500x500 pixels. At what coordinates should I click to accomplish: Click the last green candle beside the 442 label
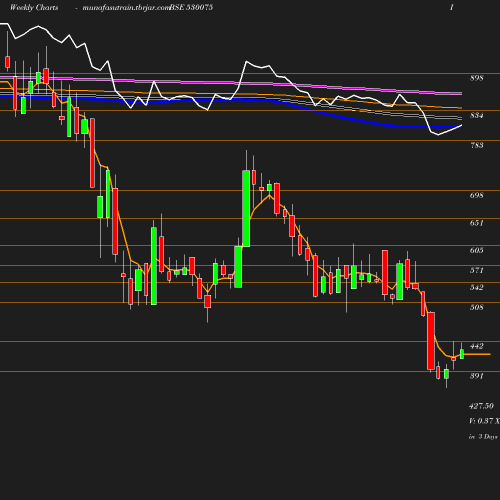coord(462,354)
